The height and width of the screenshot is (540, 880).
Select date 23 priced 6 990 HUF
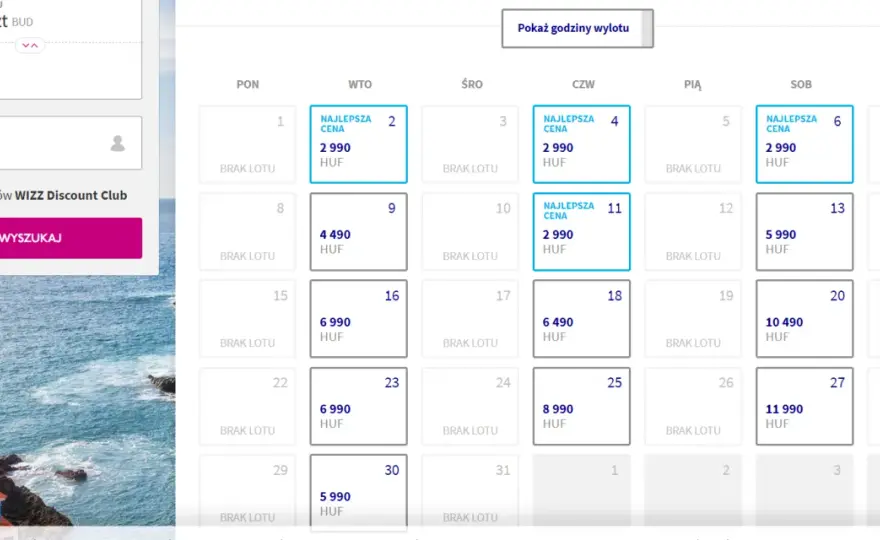(x=359, y=406)
